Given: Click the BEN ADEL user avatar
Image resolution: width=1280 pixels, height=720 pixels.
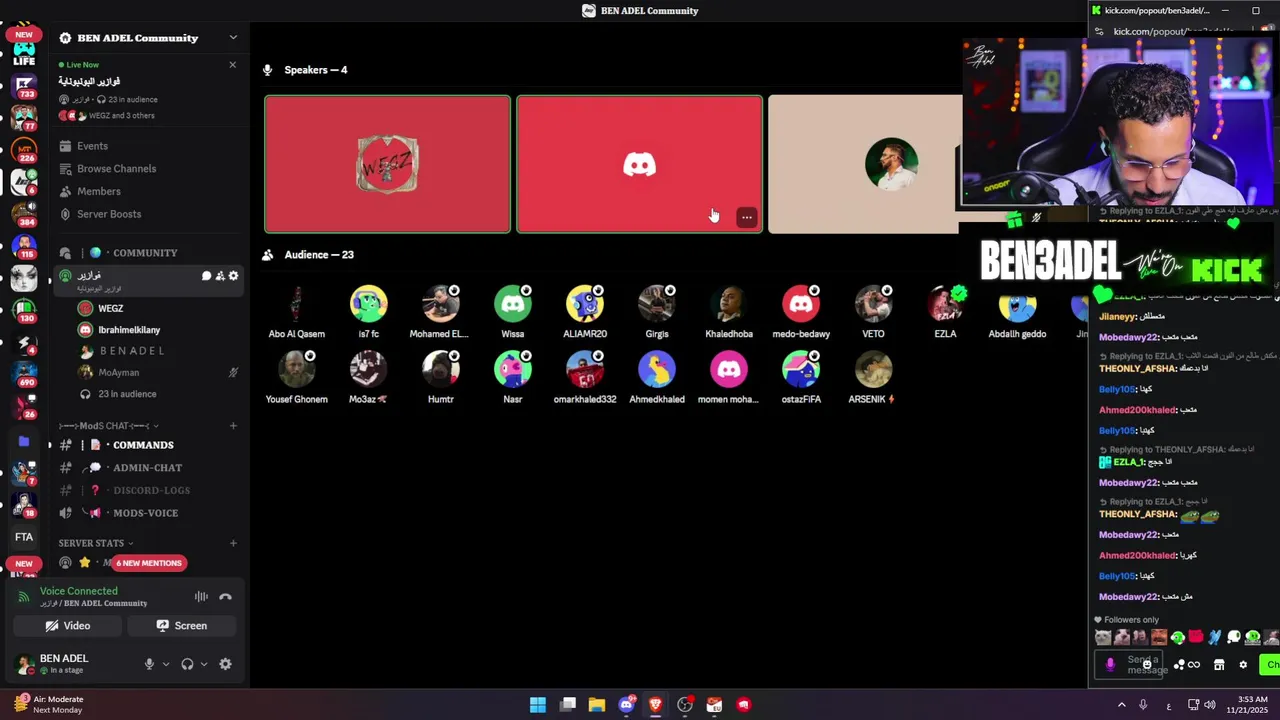Looking at the screenshot, I should [24, 664].
